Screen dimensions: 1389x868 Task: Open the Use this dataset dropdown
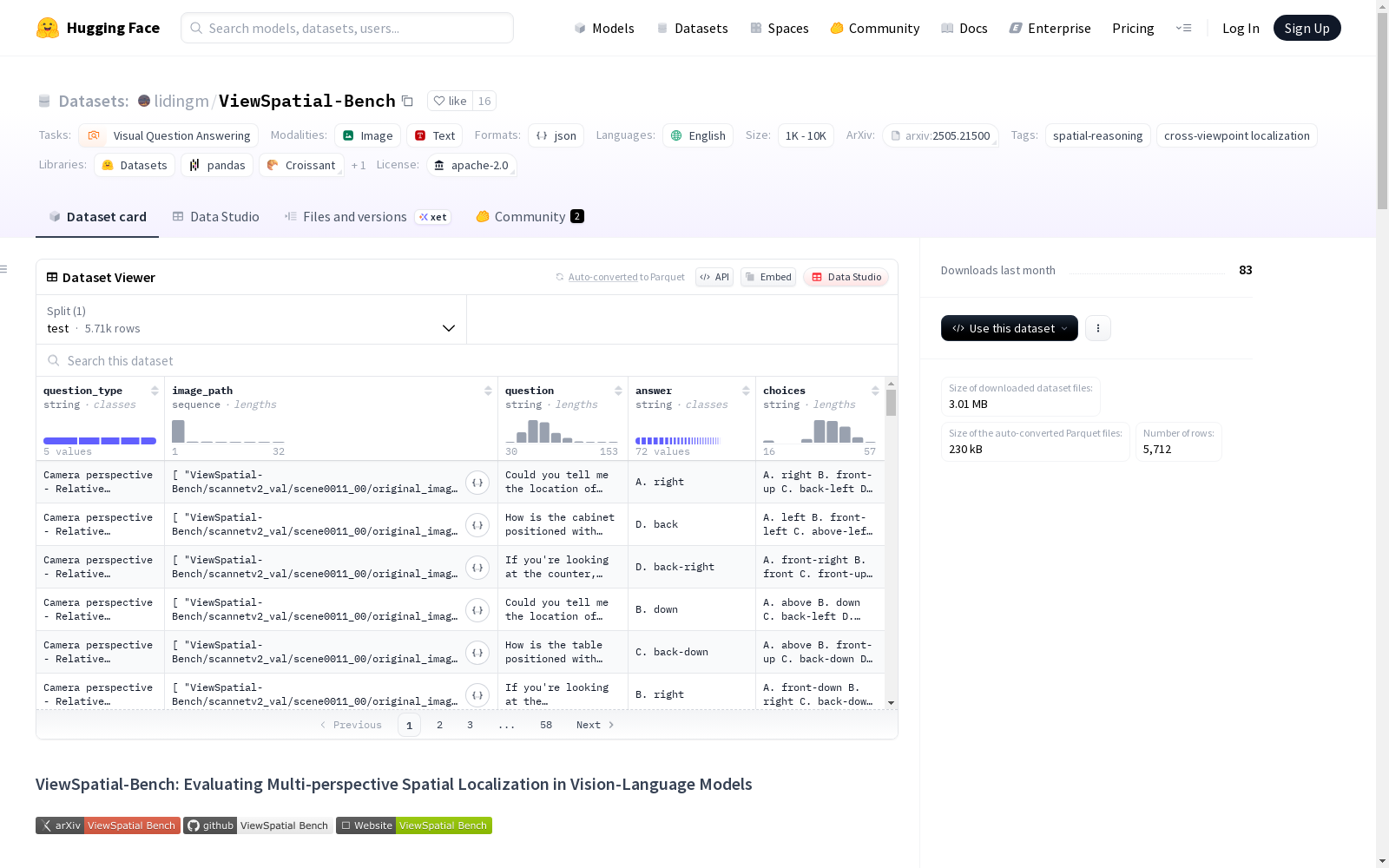[1010, 328]
